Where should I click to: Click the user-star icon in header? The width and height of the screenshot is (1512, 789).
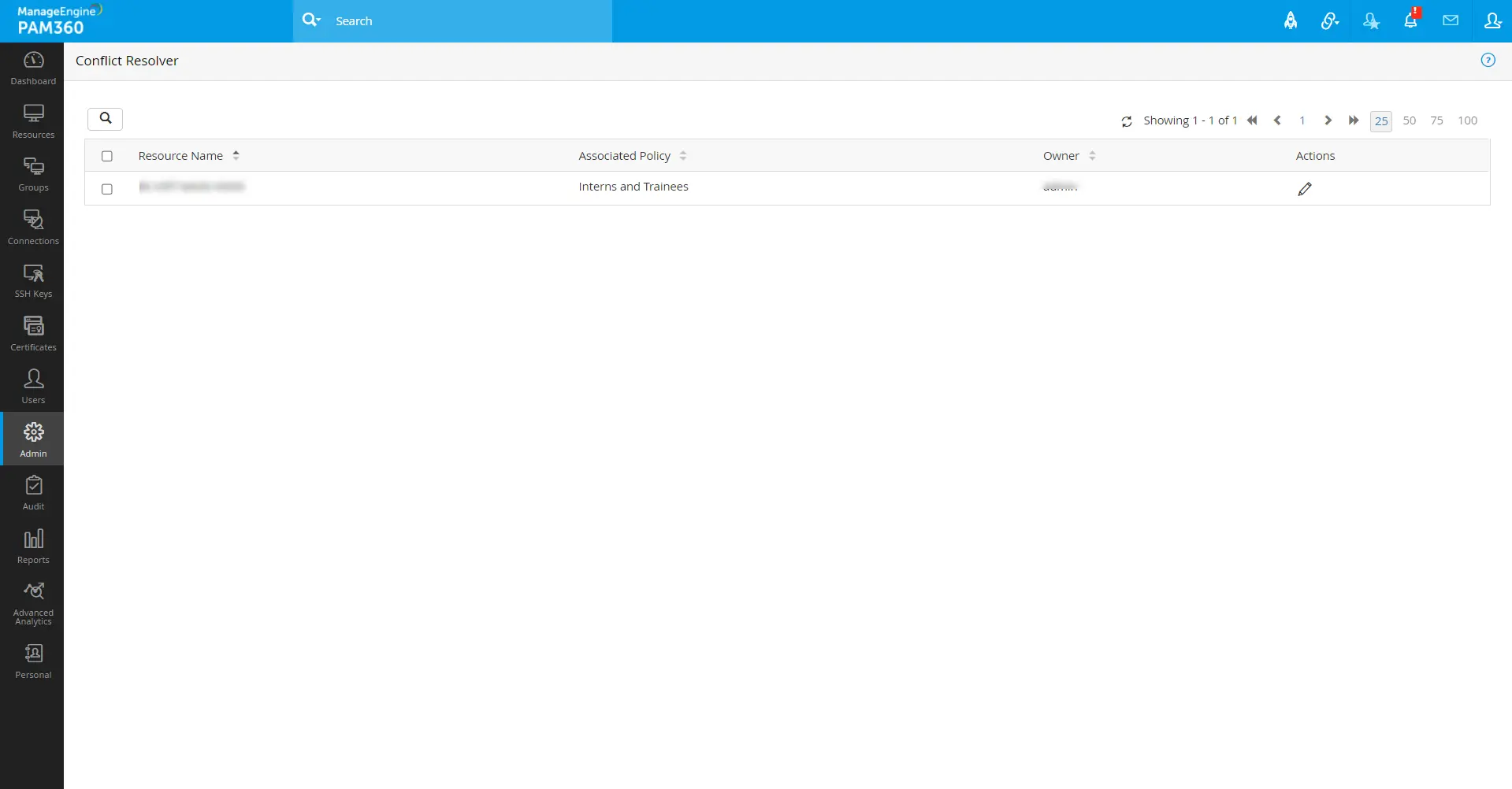point(1371,20)
